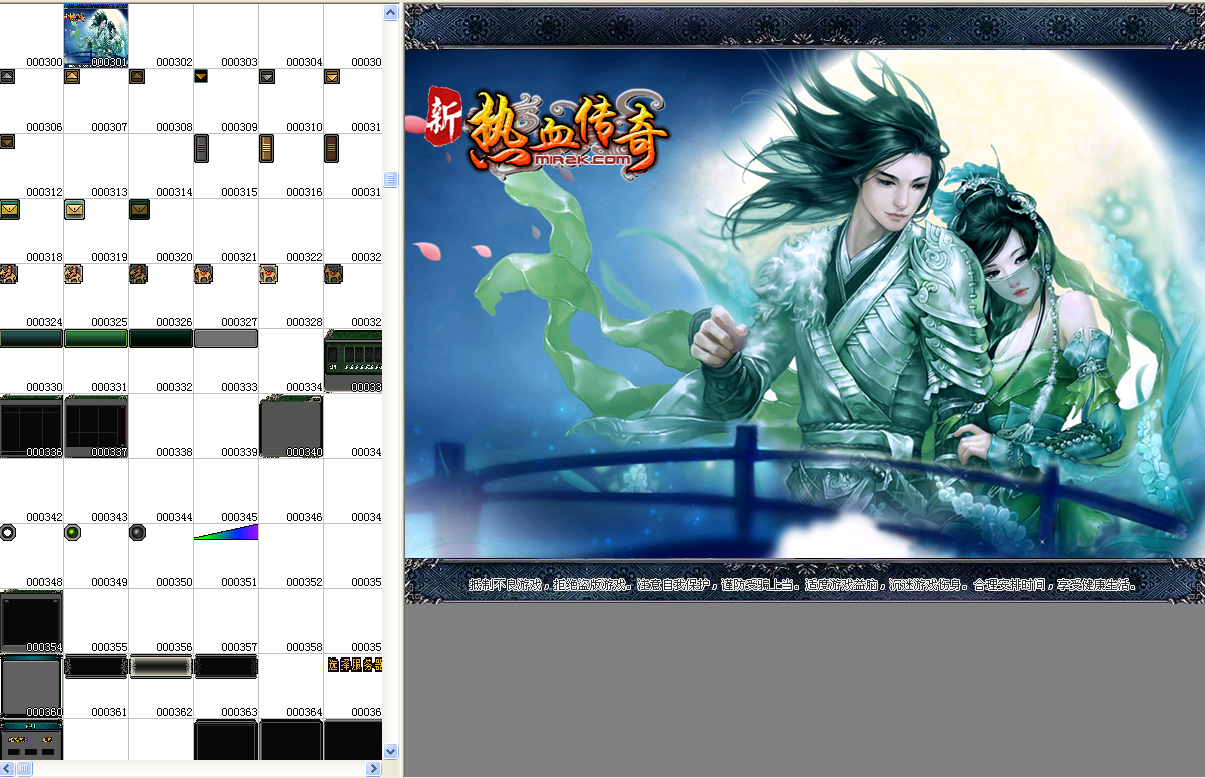This screenshot has width=1205, height=778.
Task: Click the black bar sprite in cell 000332
Action: pos(161,338)
